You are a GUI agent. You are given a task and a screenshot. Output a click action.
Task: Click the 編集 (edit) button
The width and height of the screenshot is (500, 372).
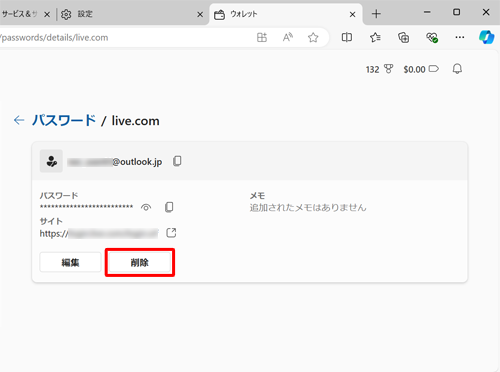tap(70, 262)
